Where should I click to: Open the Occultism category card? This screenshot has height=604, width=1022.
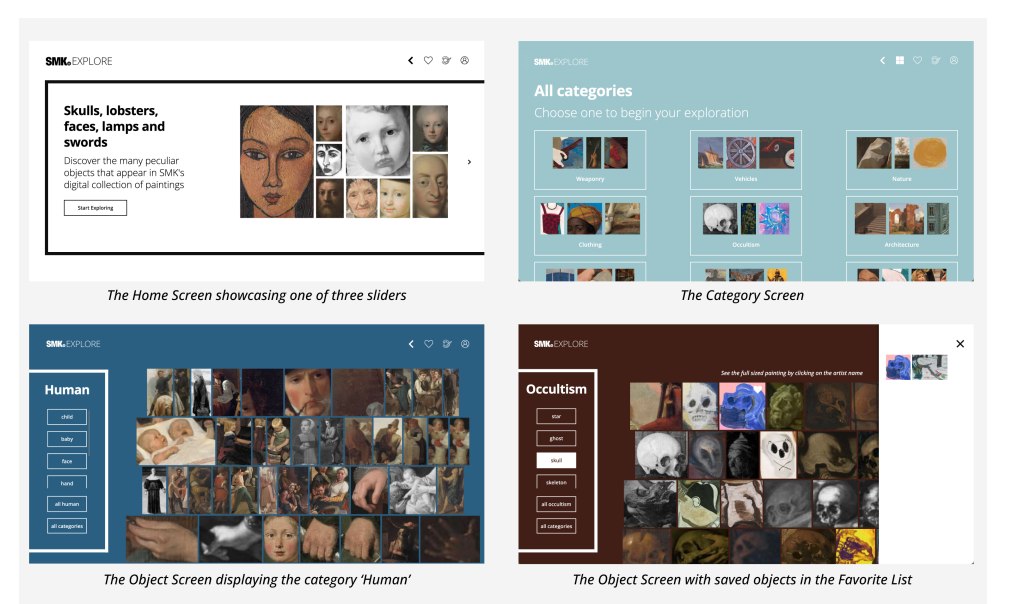tap(746, 225)
